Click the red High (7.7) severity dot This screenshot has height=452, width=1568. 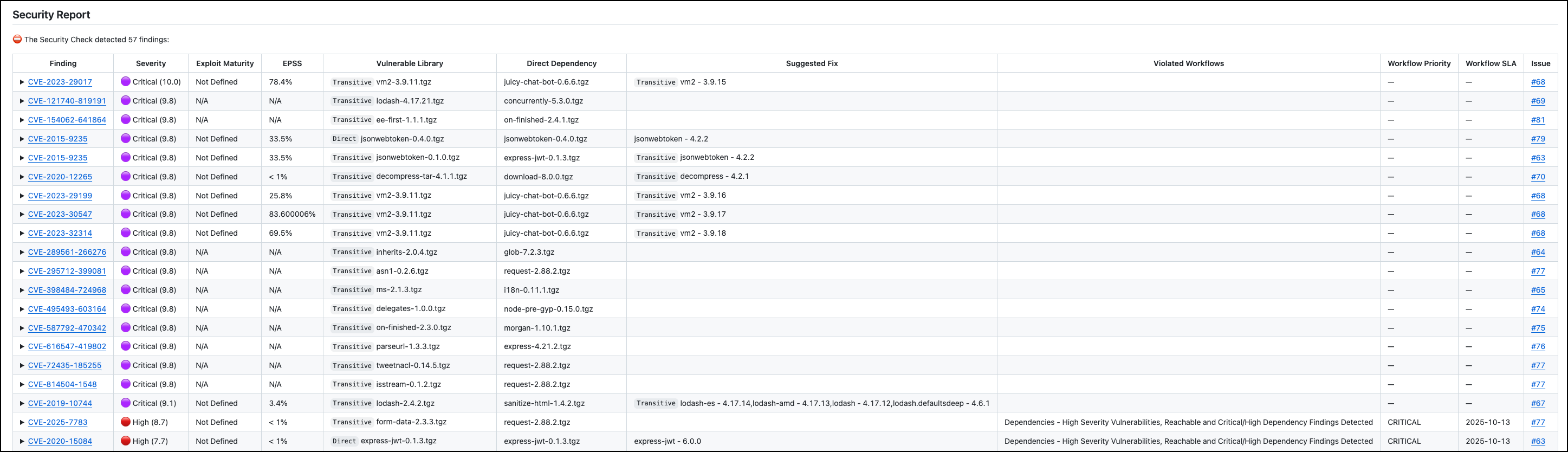125,441
